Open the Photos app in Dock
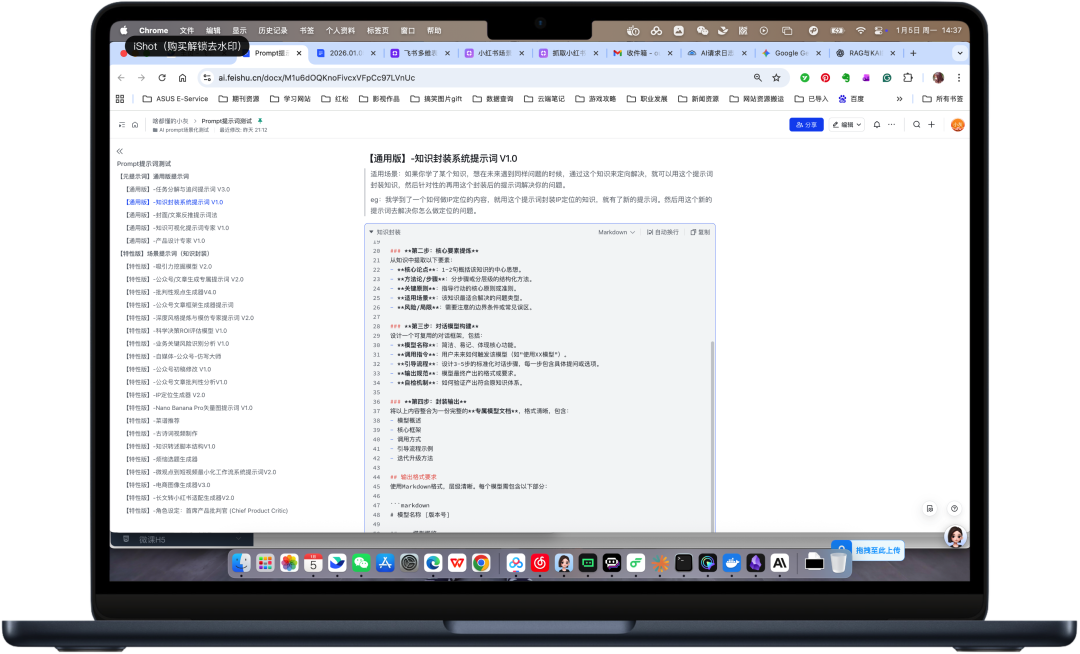Image resolution: width=1080 pixels, height=654 pixels. click(289, 563)
